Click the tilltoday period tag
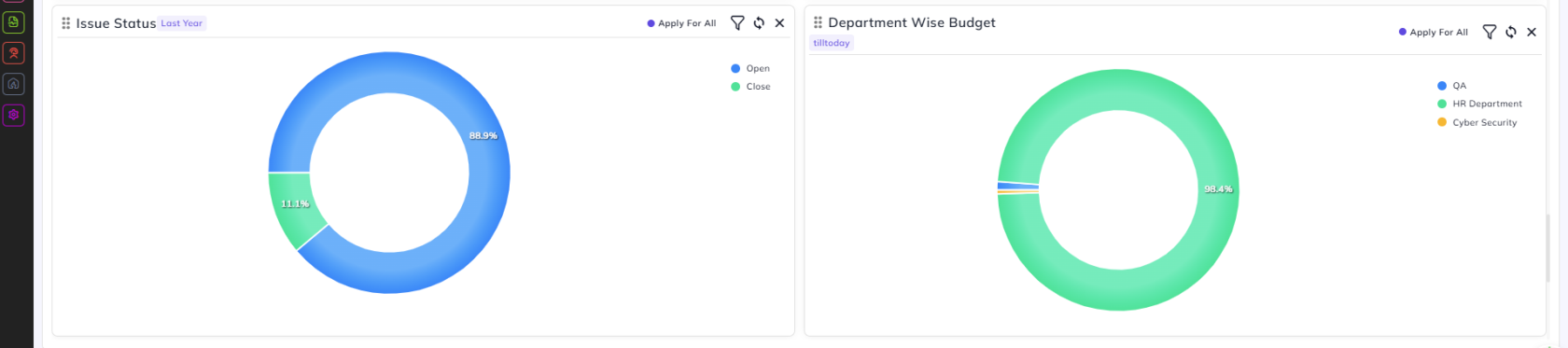1568x348 pixels. tap(832, 43)
